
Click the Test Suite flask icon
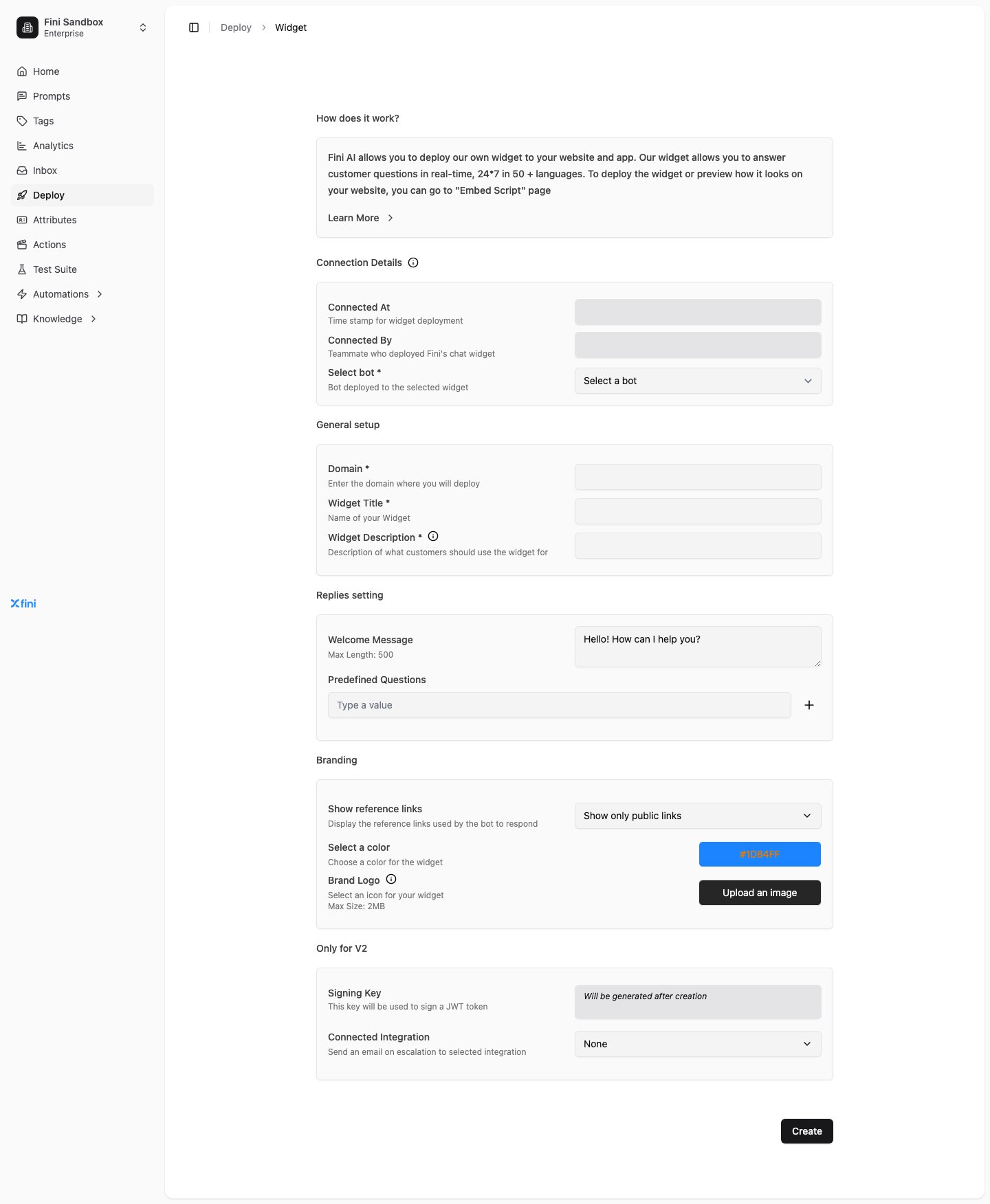22,269
